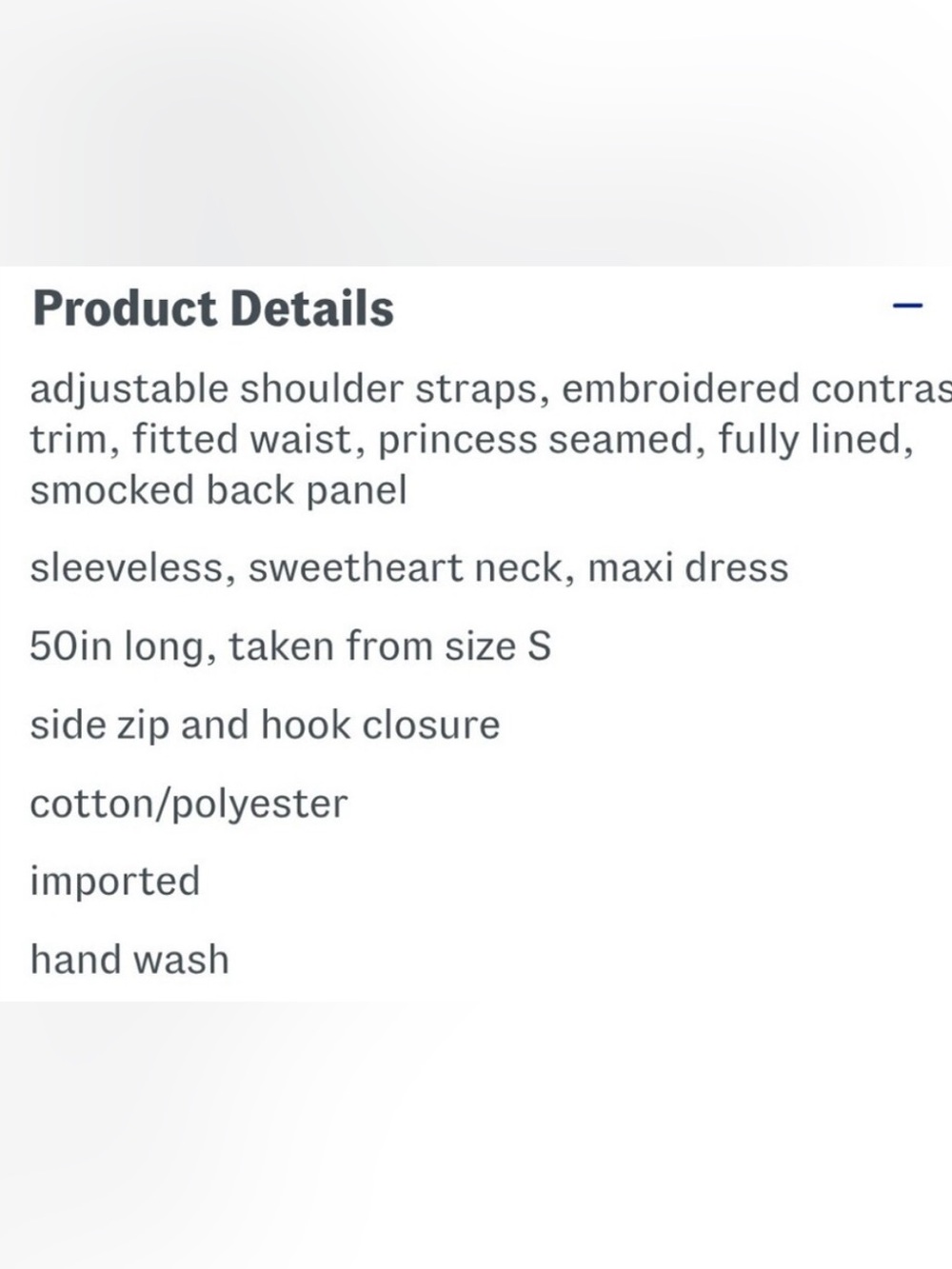
Task: Click the "side zip and hook closure" line
Action: click(x=265, y=725)
